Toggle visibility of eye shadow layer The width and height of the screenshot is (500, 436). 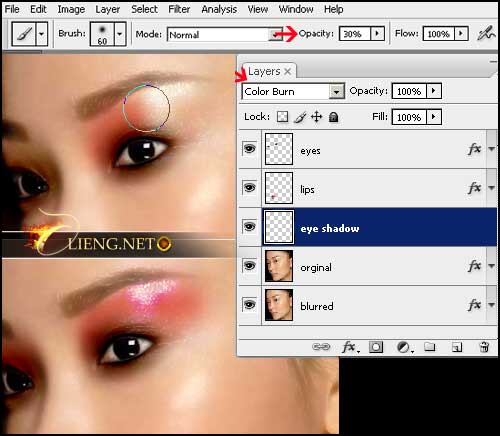click(249, 227)
